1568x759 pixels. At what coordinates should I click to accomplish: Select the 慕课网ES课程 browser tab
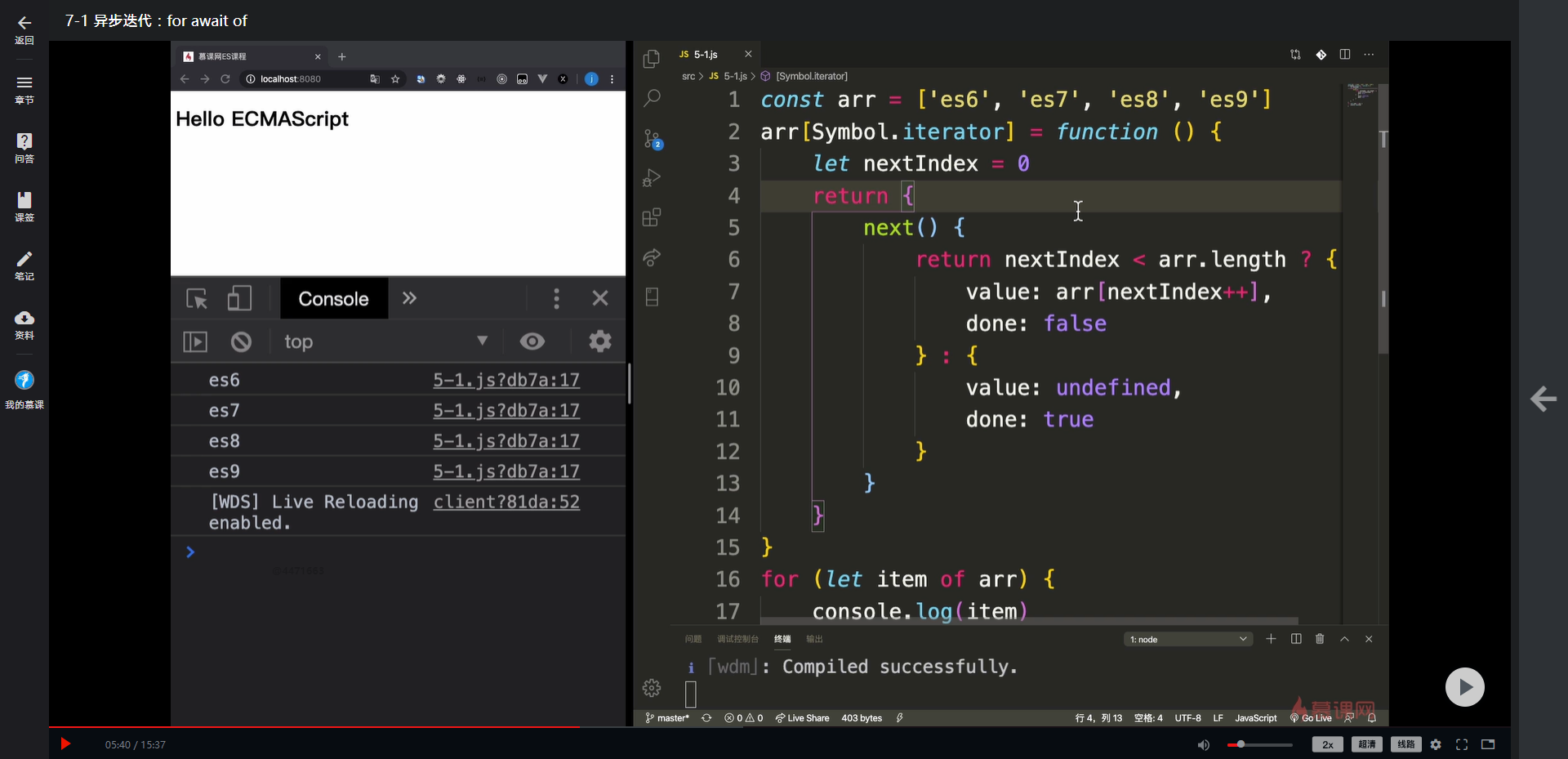tap(252, 56)
